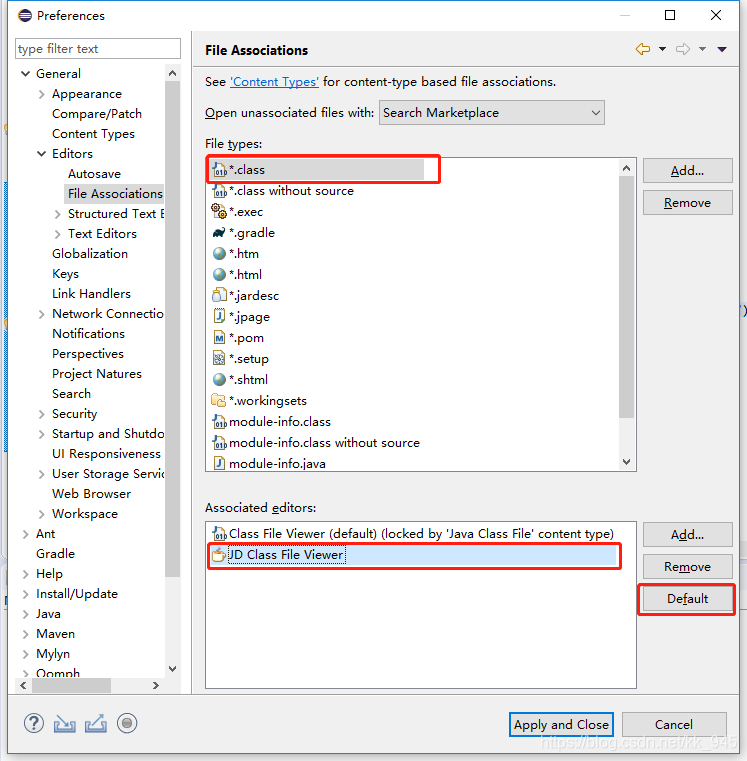Open the unassociated files editor dropdown
The height and width of the screenshot is (761, 747).
tap(492, 113)
